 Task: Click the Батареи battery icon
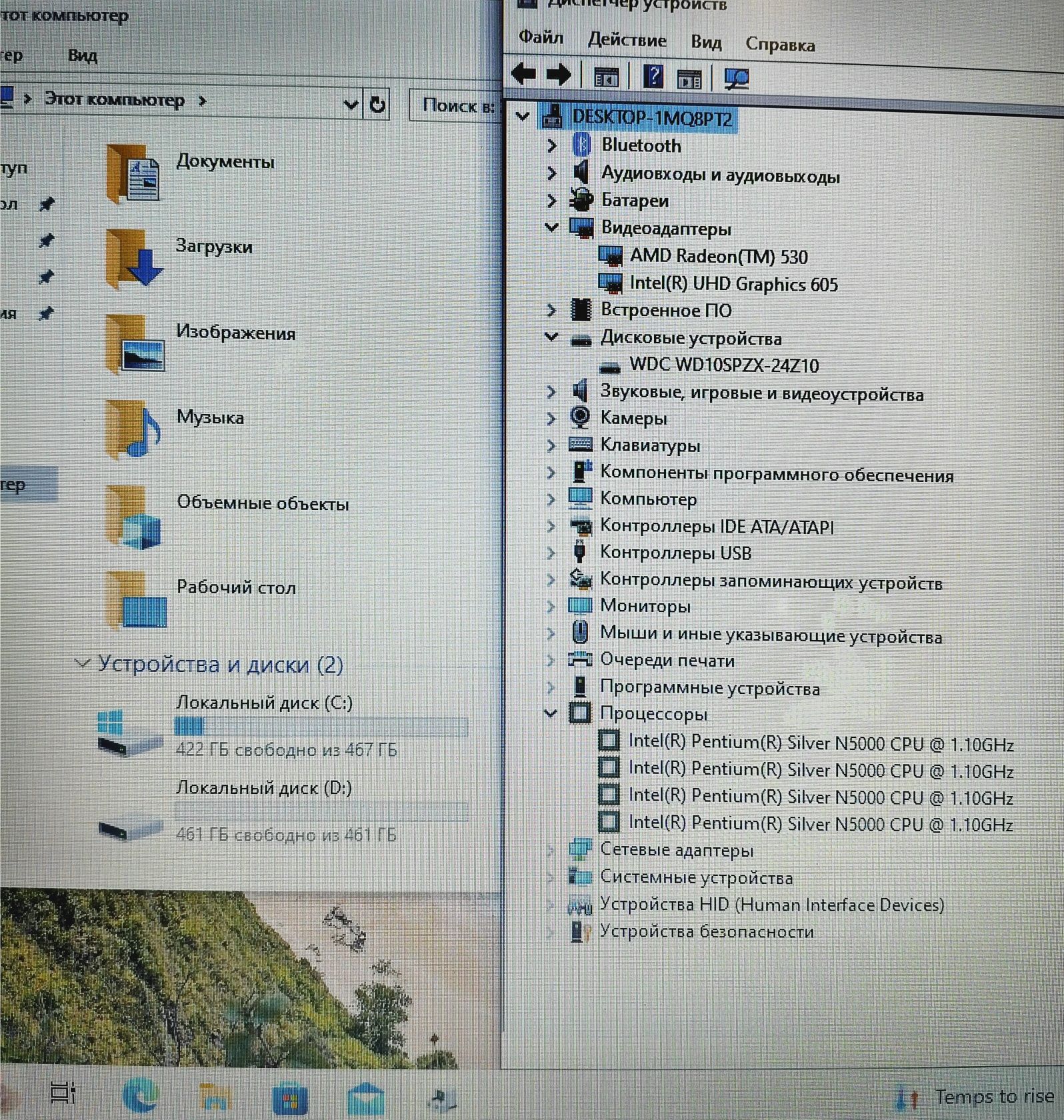click(581, 199)
